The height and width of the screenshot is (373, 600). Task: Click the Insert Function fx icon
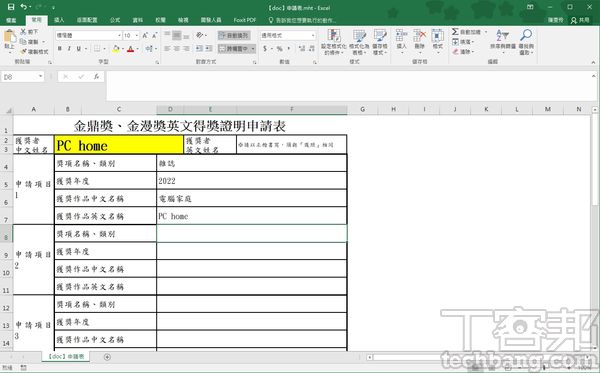point(96,77)
